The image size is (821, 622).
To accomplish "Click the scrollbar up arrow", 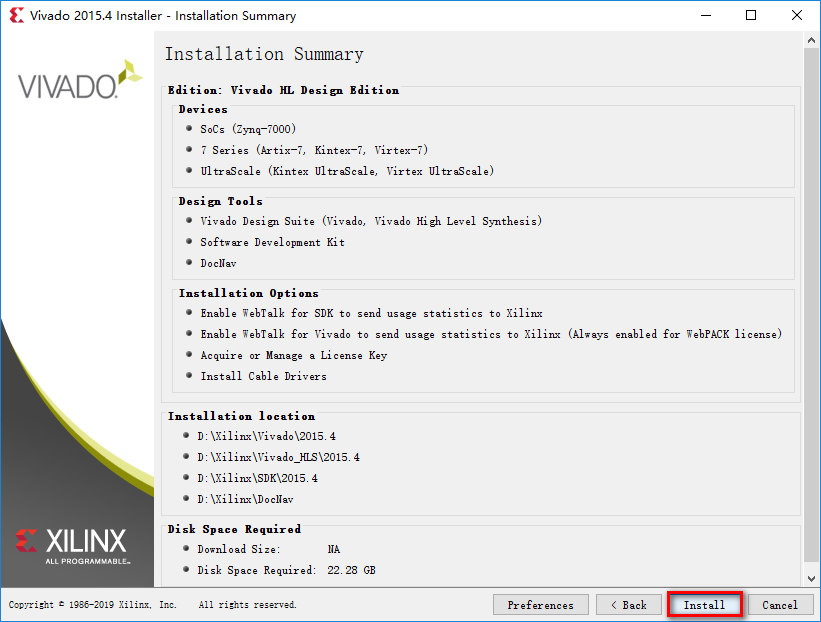I will coord(811,40).
